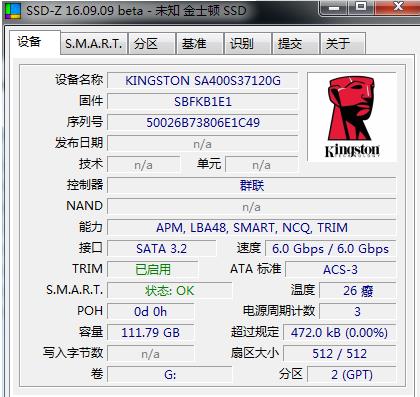The image size is (420, 397).
Task: Close the SSD-Z window
Action: coord(397,7)
